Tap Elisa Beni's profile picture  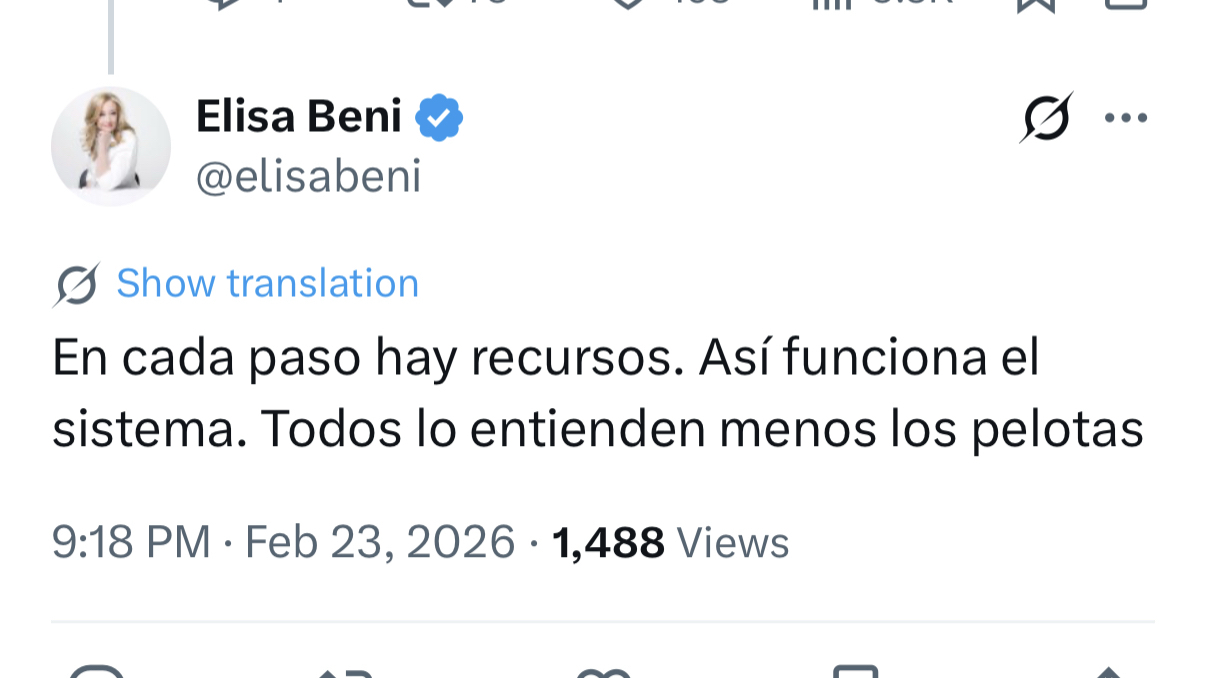(111, 146)
